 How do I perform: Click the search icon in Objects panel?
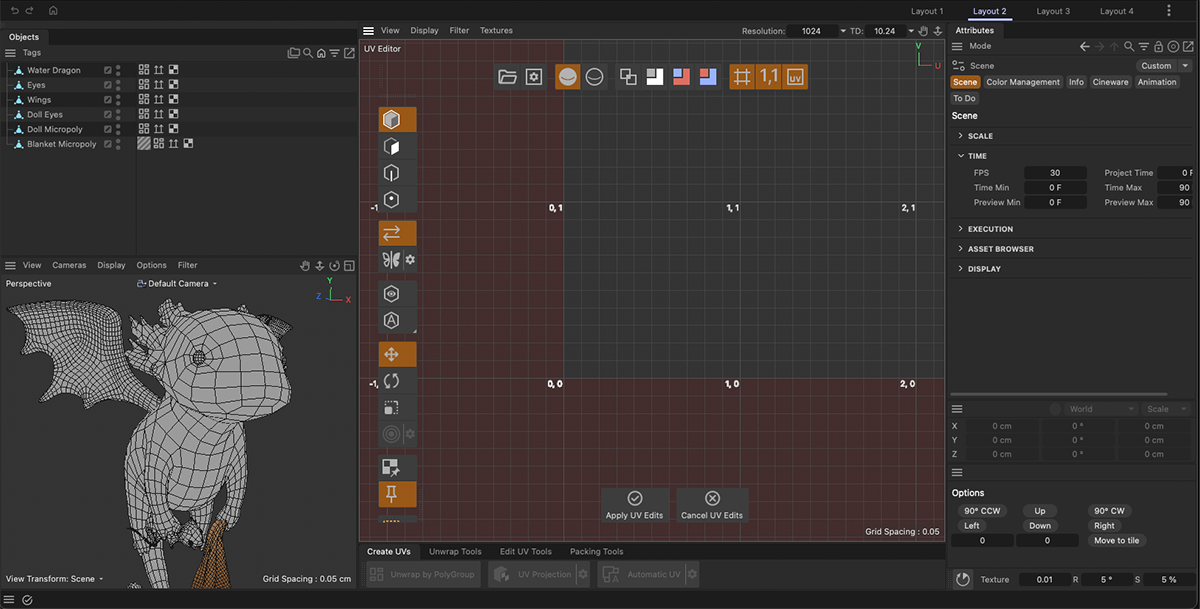point(308,53)
